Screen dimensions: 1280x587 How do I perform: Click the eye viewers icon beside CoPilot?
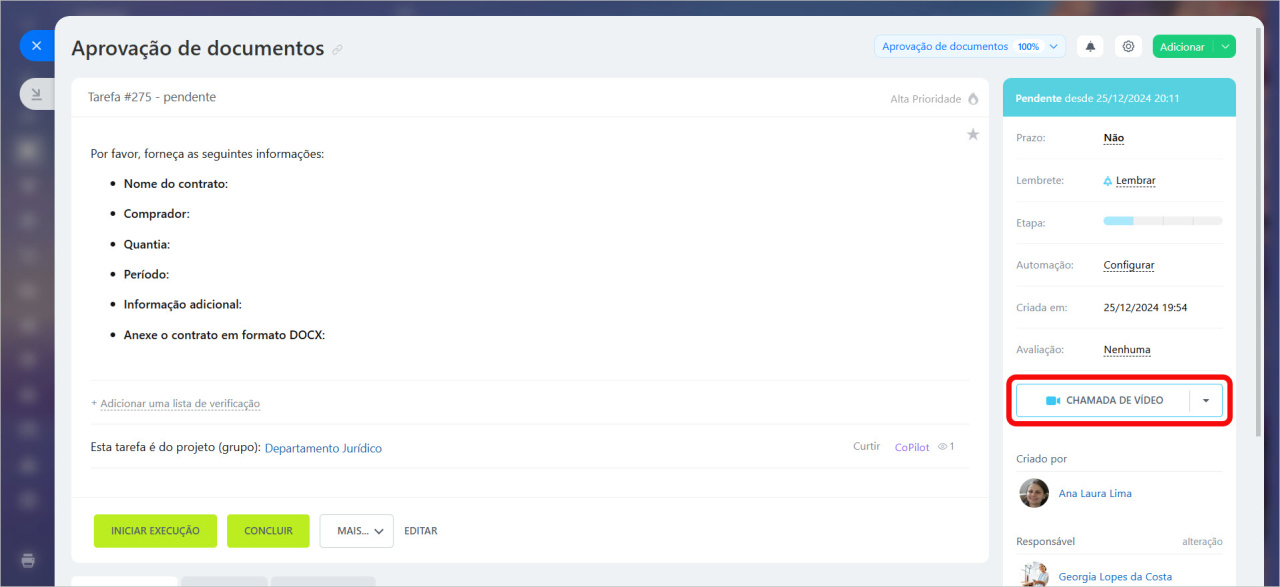point(942,447)
